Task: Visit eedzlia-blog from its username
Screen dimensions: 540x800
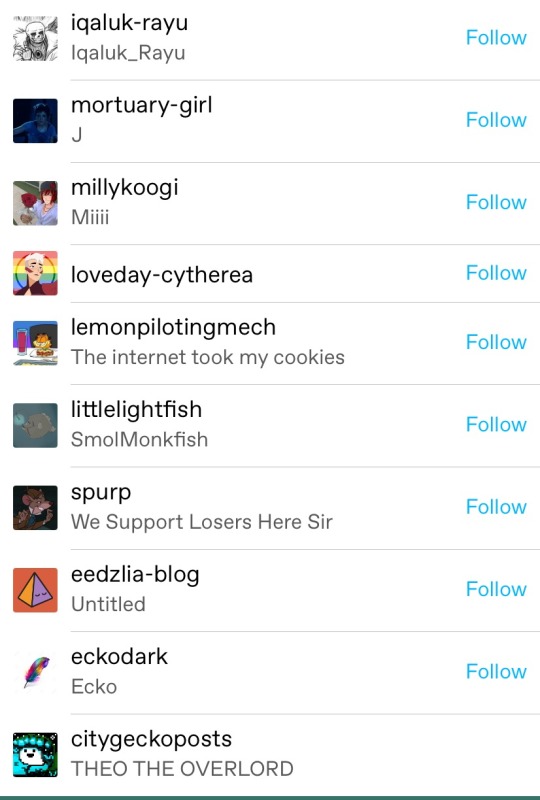Action: (x=135, y=575)
